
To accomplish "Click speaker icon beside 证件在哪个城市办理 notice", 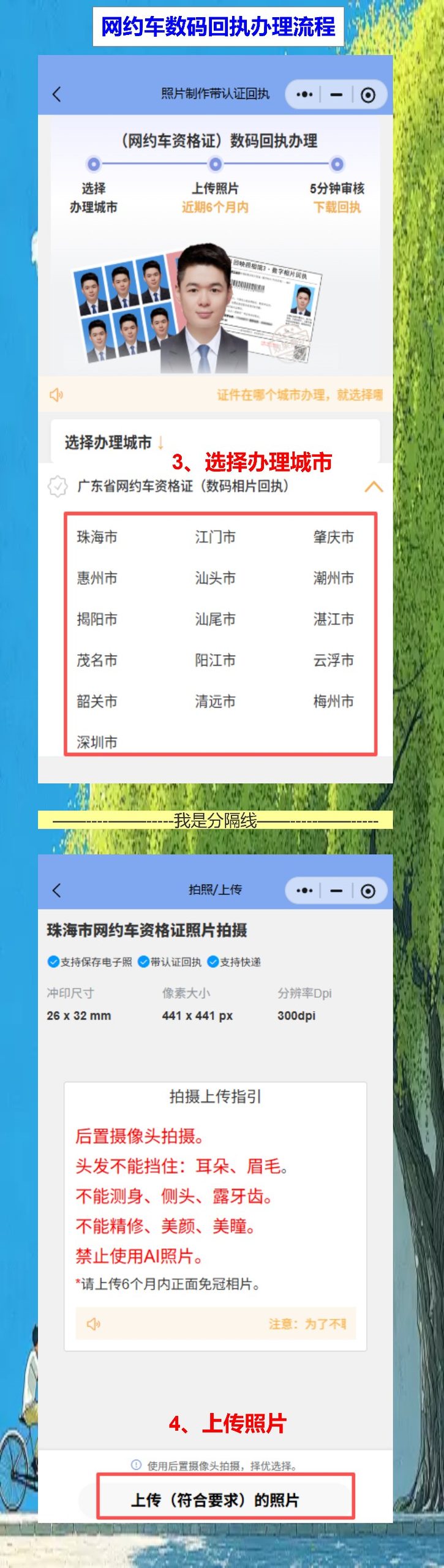I will coord(56,394).
